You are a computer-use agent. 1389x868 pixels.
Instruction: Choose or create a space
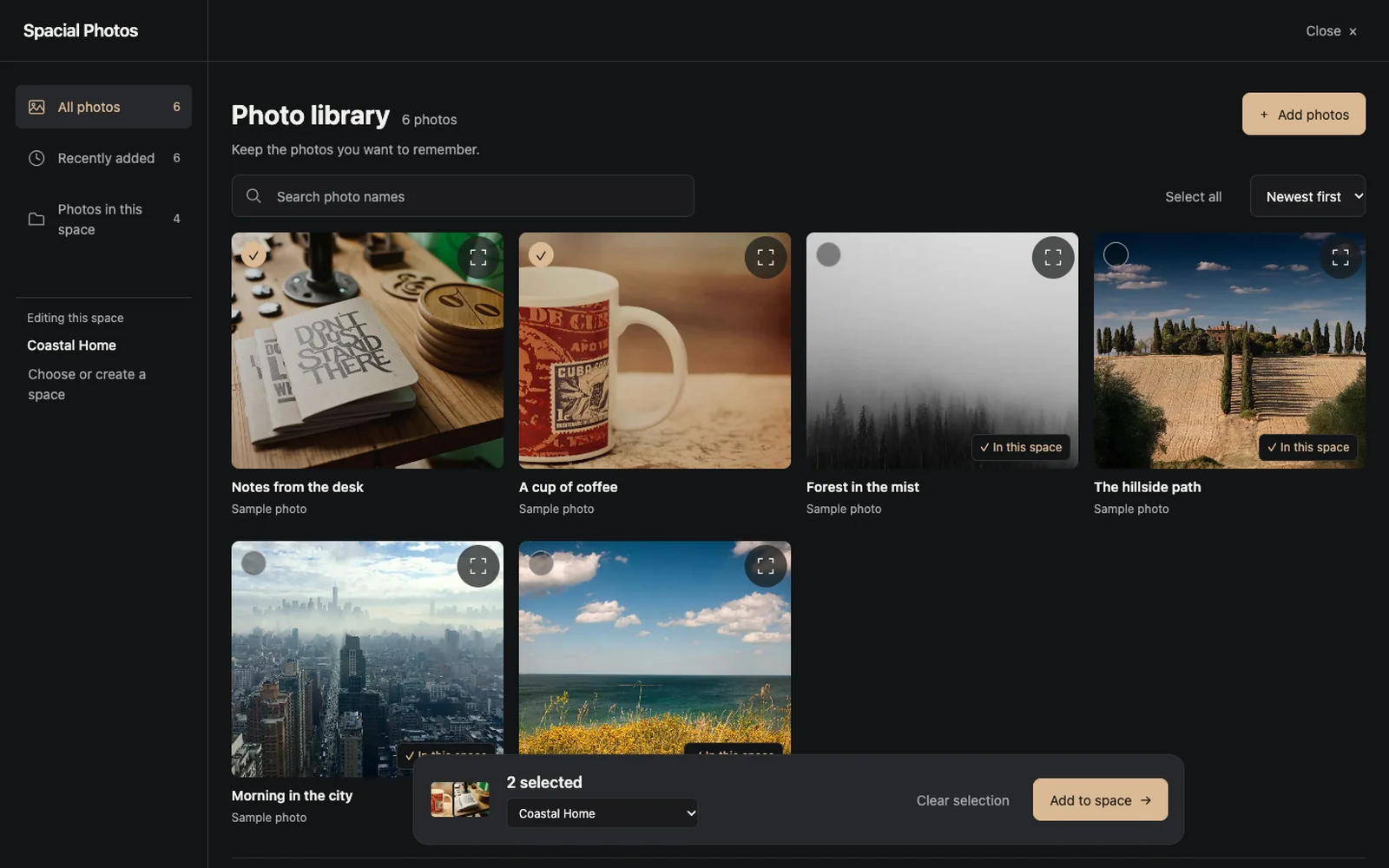pyautogui.click(x=87, y=385)
